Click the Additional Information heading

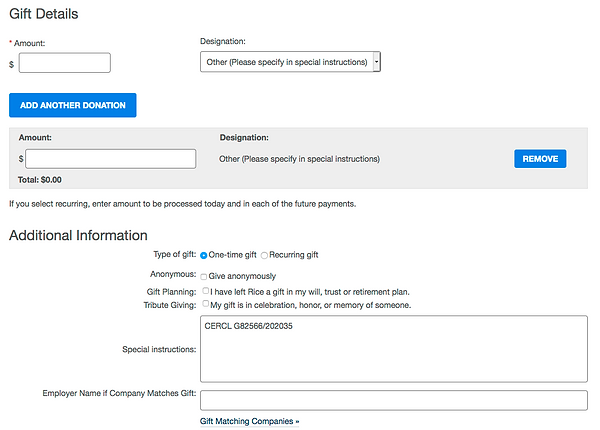[x=78, y=235]
